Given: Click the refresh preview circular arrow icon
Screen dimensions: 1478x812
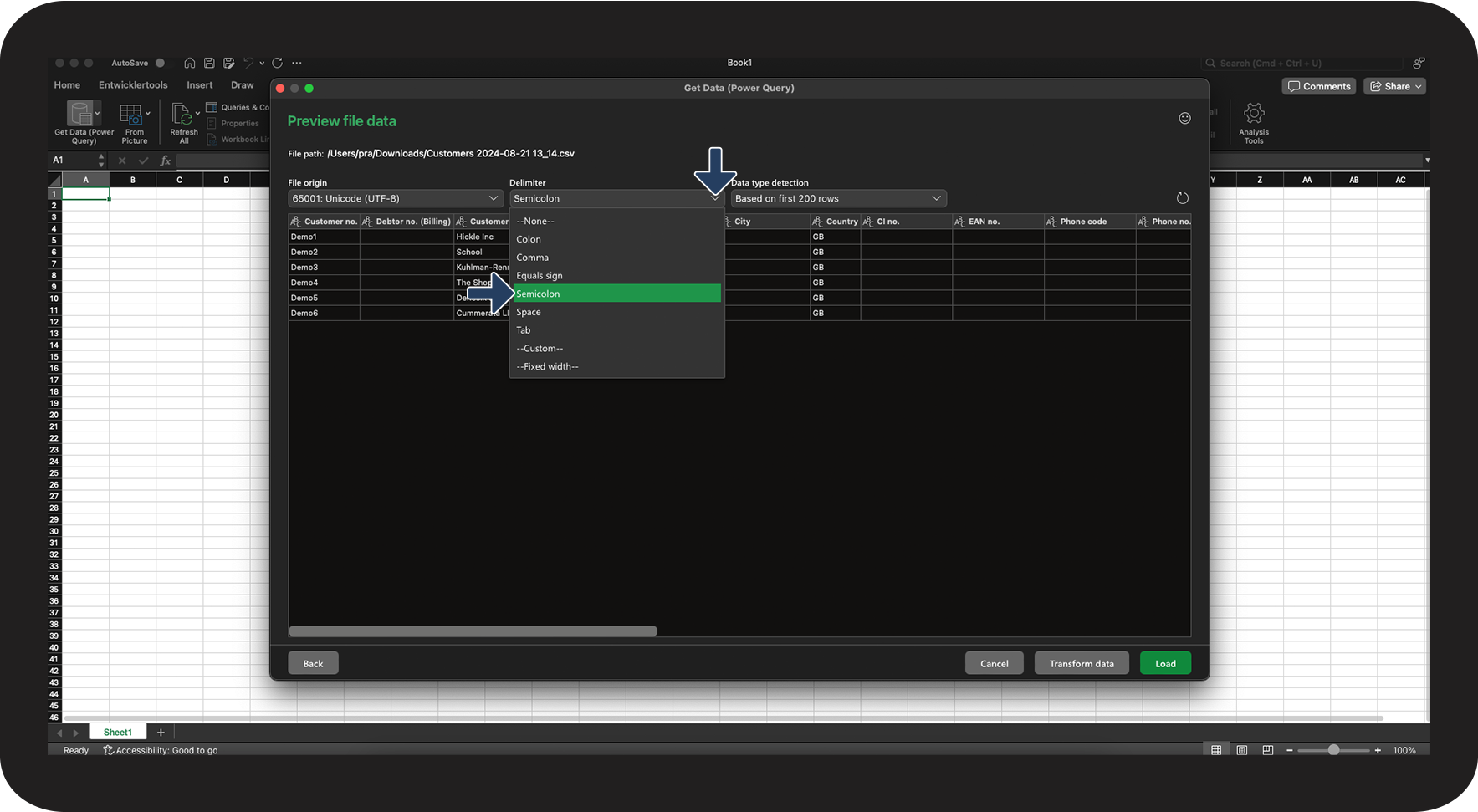Looking at the screenshot, I should click(x=1182, y=198).
